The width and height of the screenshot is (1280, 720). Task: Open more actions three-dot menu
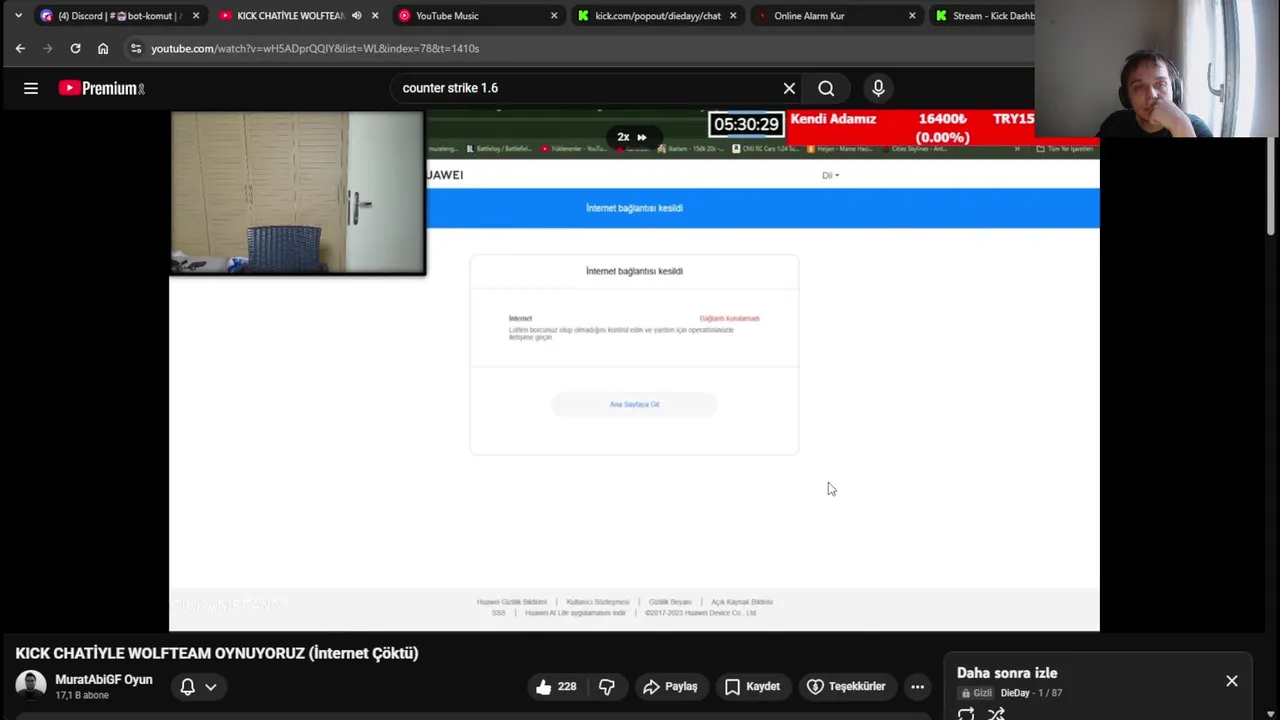(917, 686)
